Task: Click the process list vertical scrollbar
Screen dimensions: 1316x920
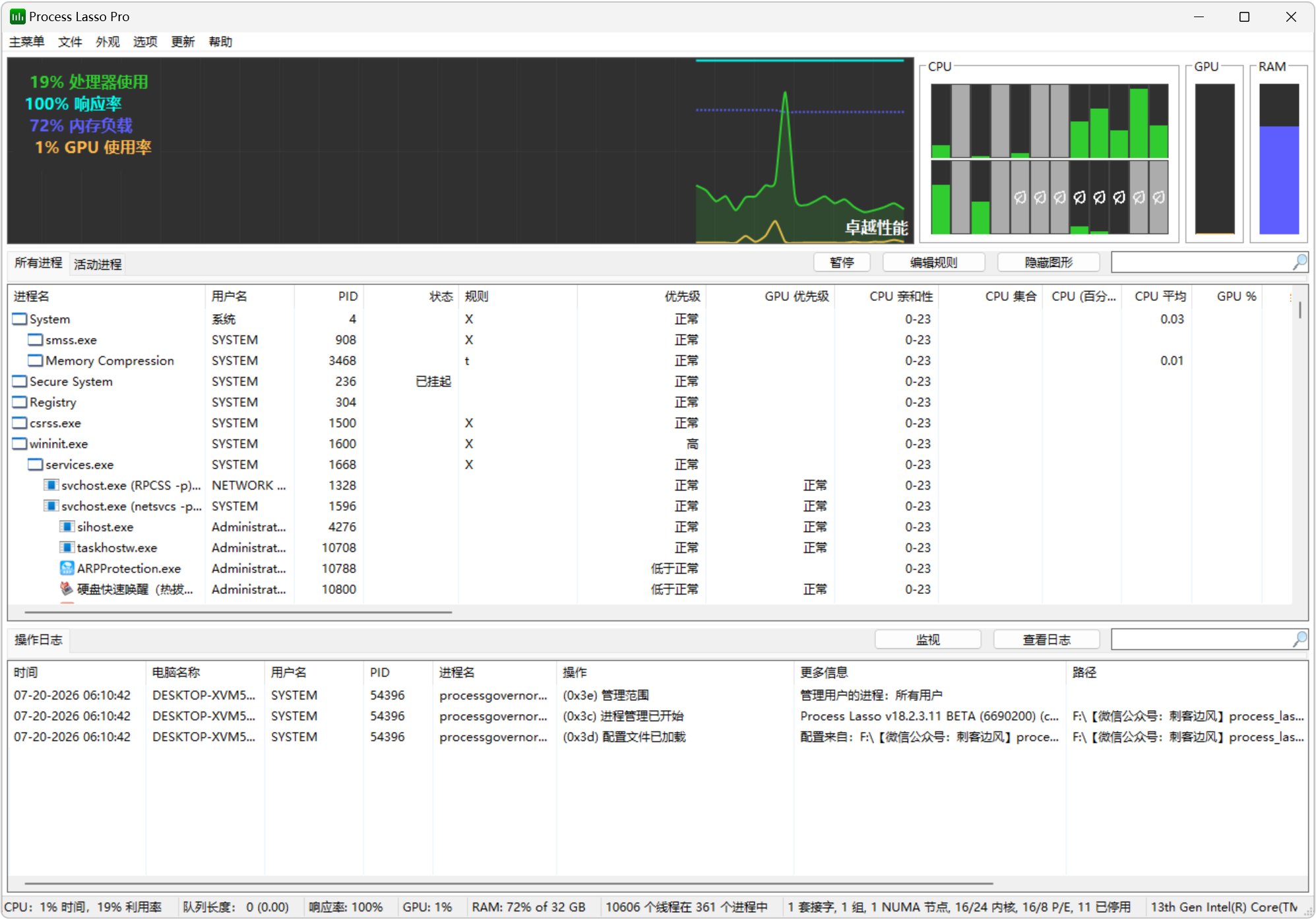Action: [x=1300, y=310]
